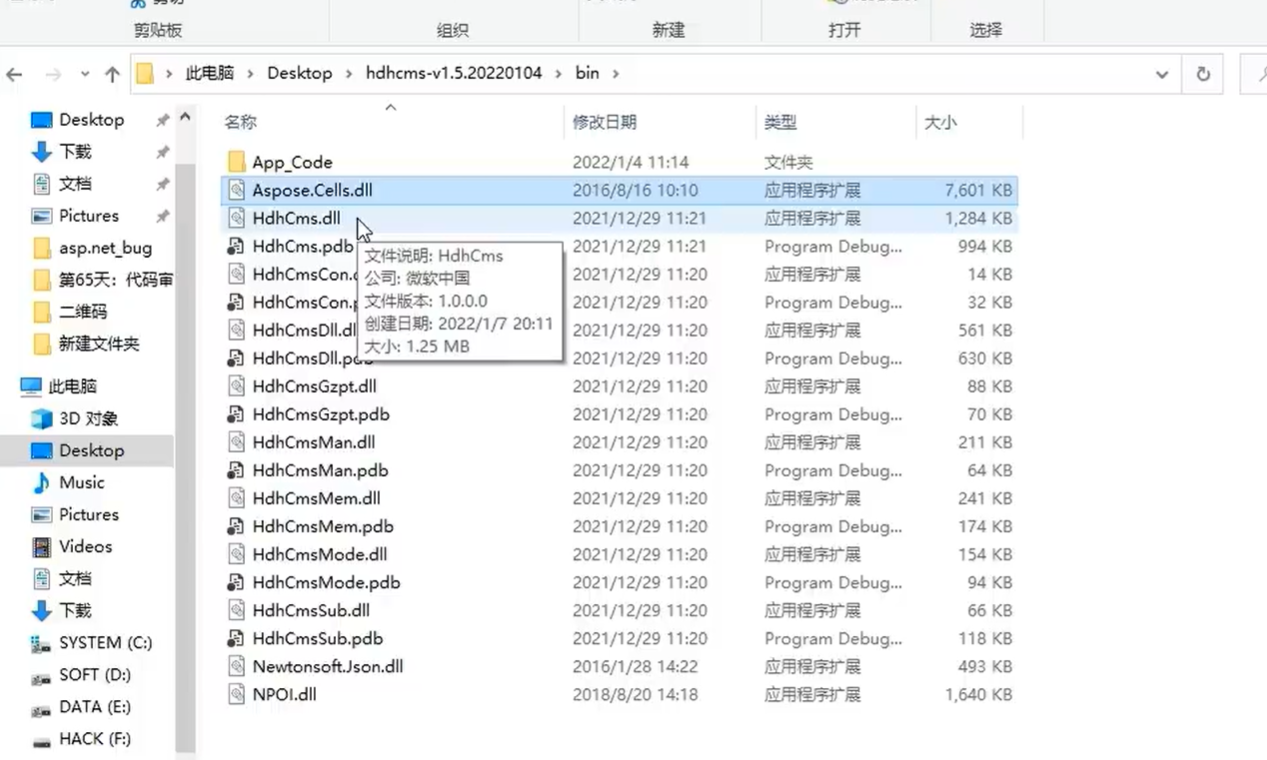1267x760 pixels.
Task: Open 3D 对象 in the navigation pane
Action: [x=88, y=418]
